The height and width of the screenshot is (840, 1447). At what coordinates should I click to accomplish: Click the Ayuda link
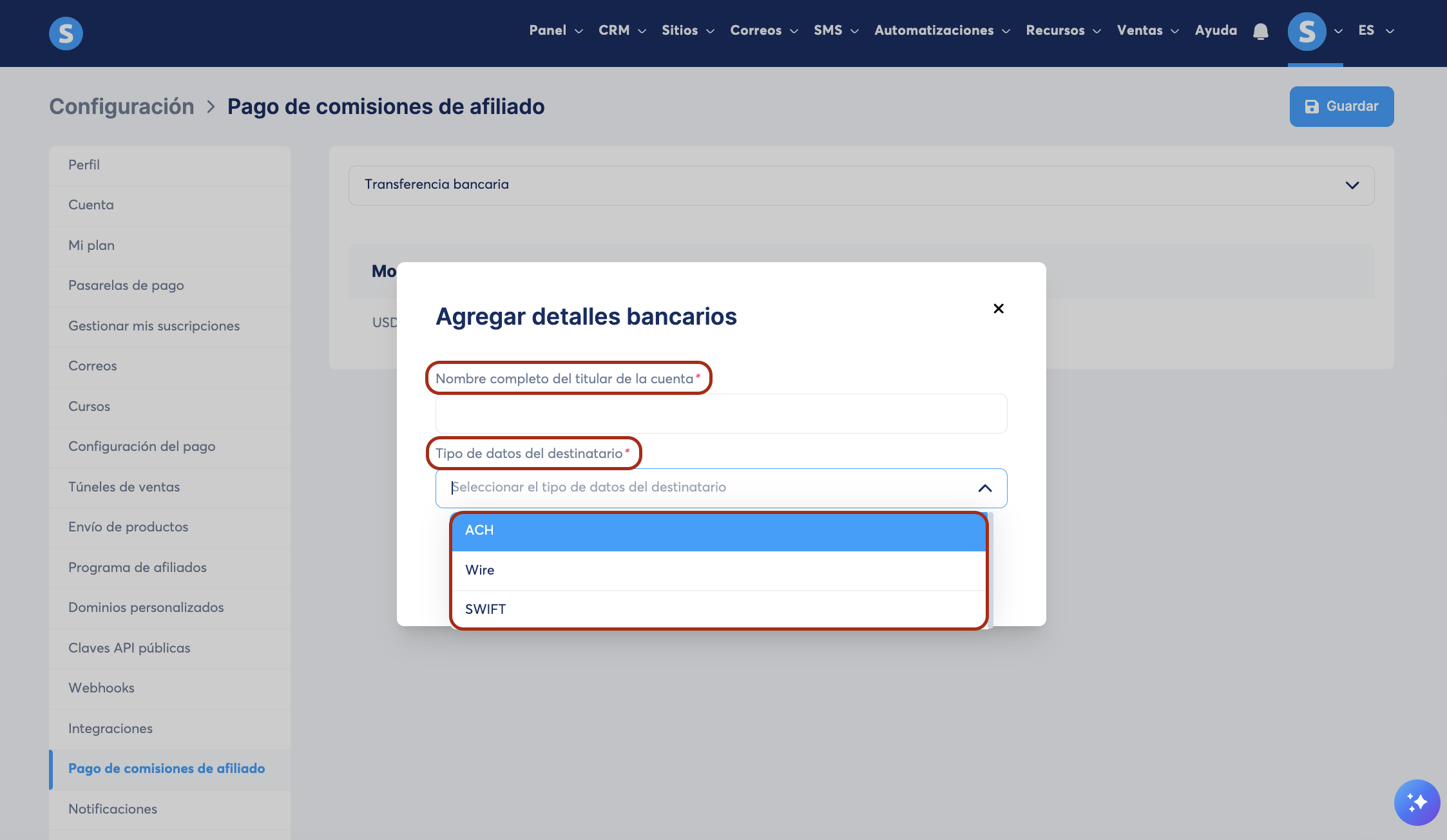pos(1216,30)
